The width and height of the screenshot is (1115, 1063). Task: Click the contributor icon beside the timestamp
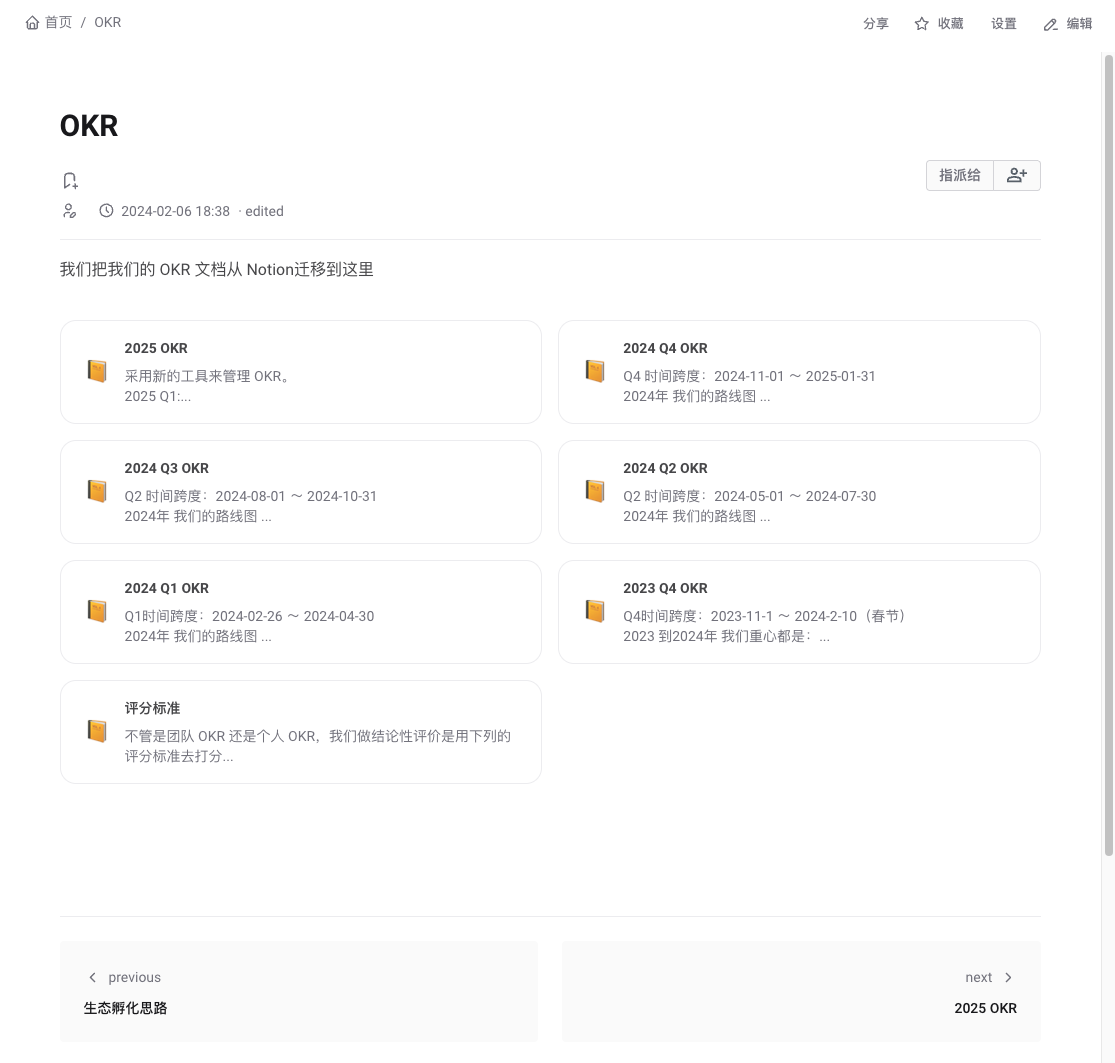point(69,211)
